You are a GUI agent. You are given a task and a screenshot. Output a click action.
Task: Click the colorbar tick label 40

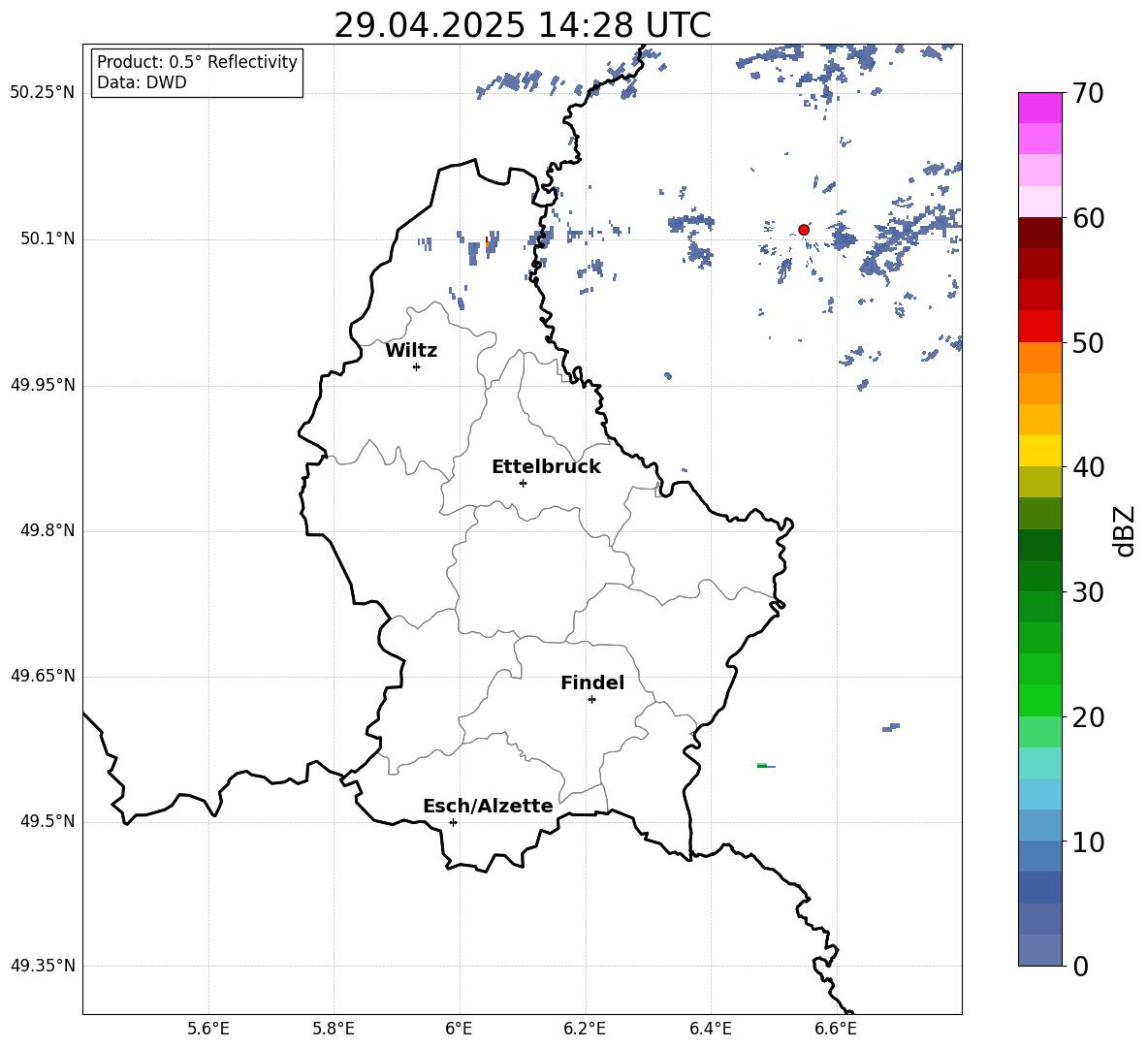(1088, 467)
